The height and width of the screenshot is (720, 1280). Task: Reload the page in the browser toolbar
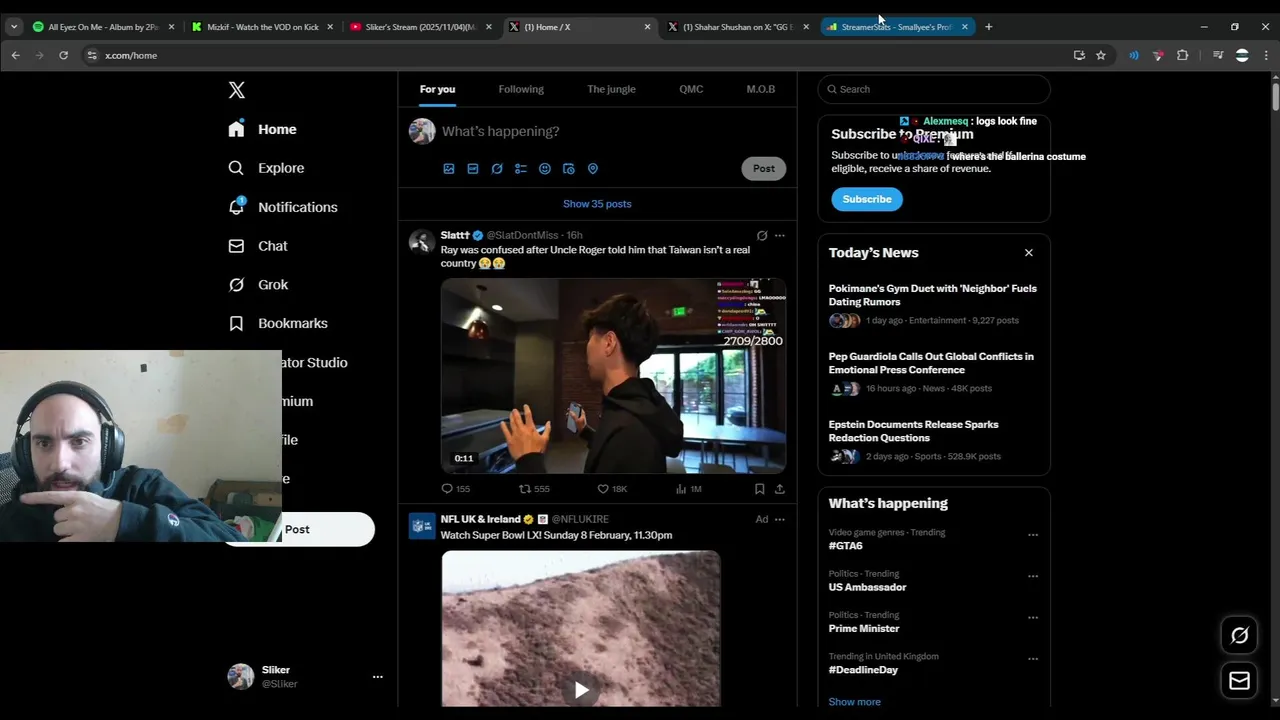tap(63, 55)
